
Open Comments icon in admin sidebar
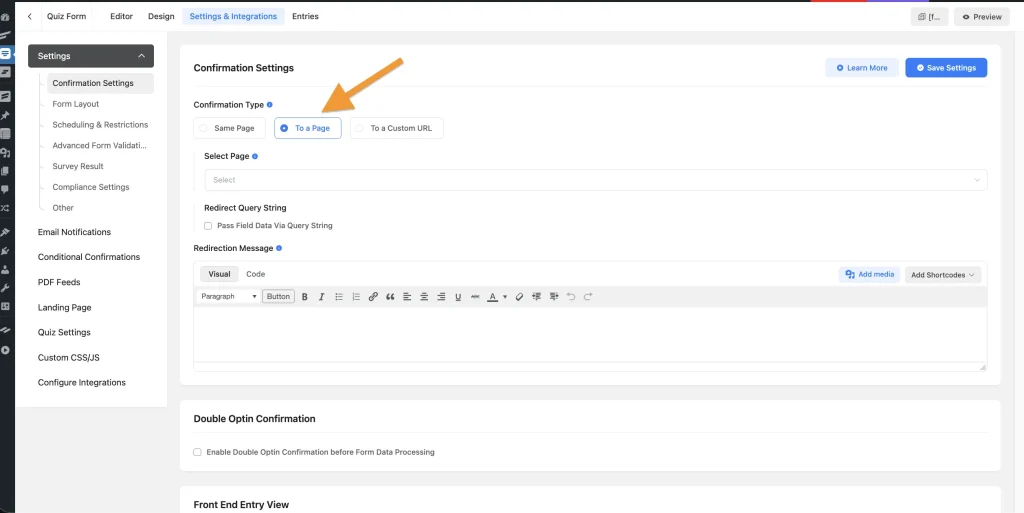pyautogui.click(x=5, y=190)
